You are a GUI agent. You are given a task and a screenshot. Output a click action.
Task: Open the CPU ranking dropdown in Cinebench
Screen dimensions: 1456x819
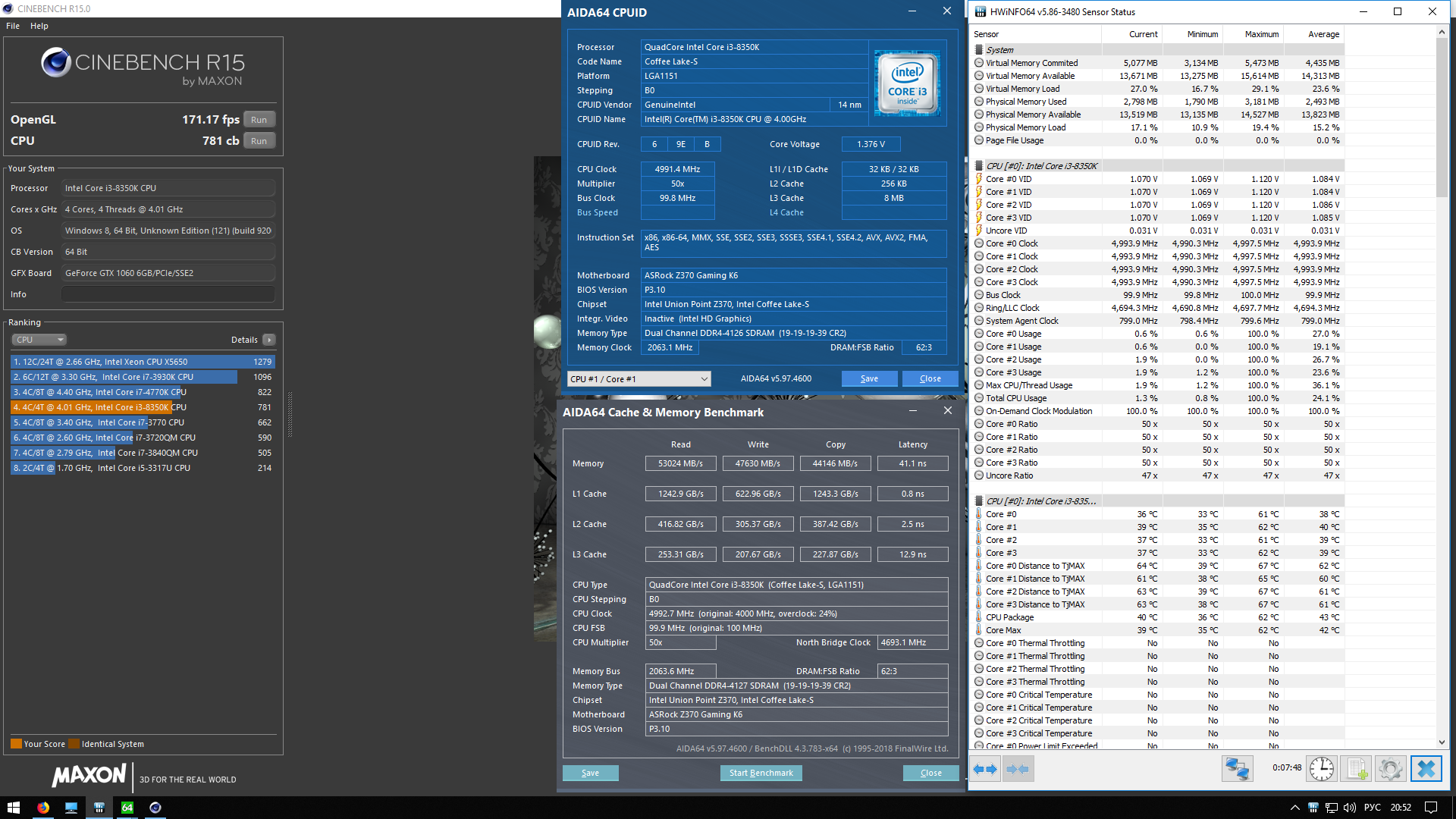pos(39,340)
